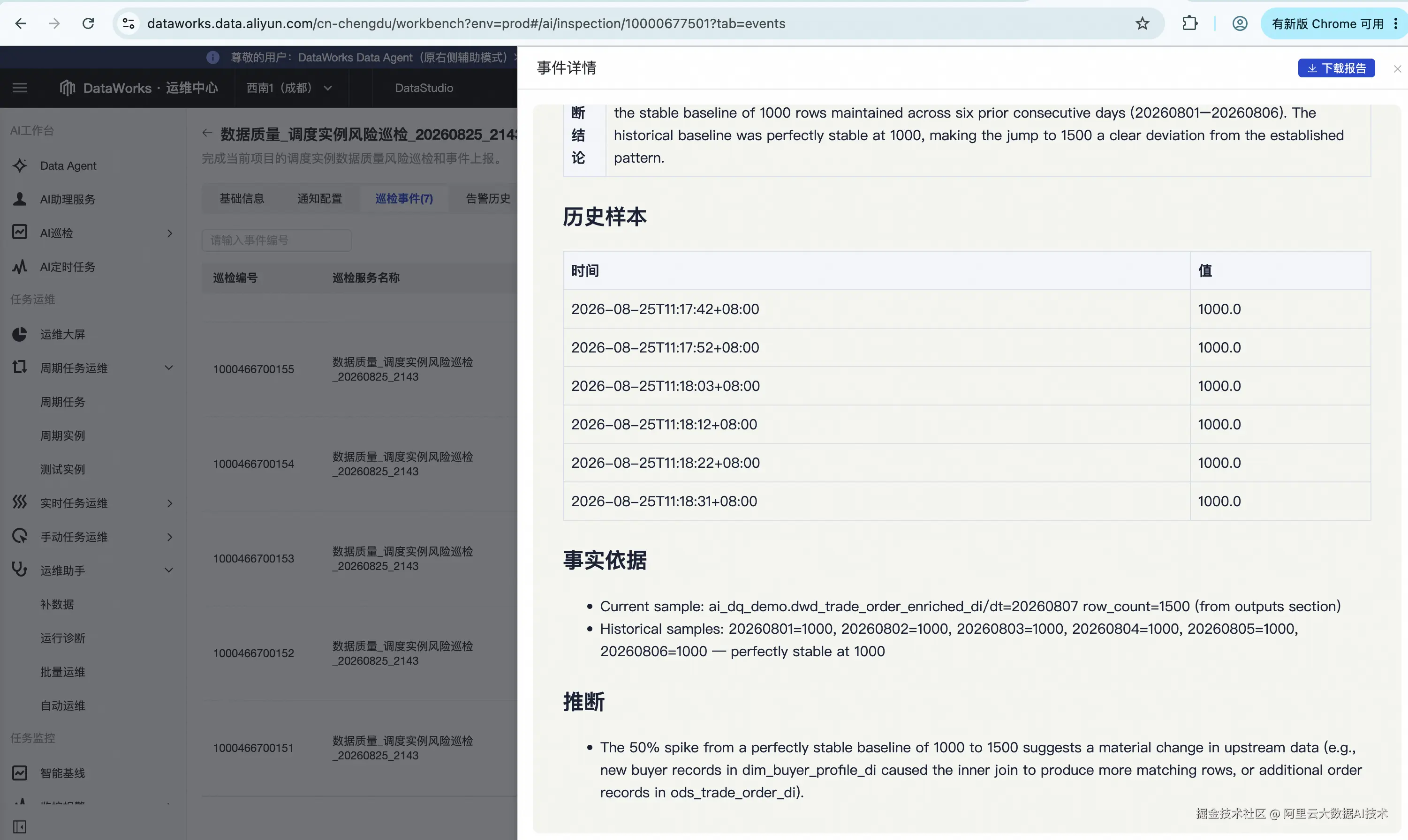Image resolution: width=1408 pixels, height=840 pixels.
Task: Expand the AI巡检 submenu arrow
Action: click(169, 233)
